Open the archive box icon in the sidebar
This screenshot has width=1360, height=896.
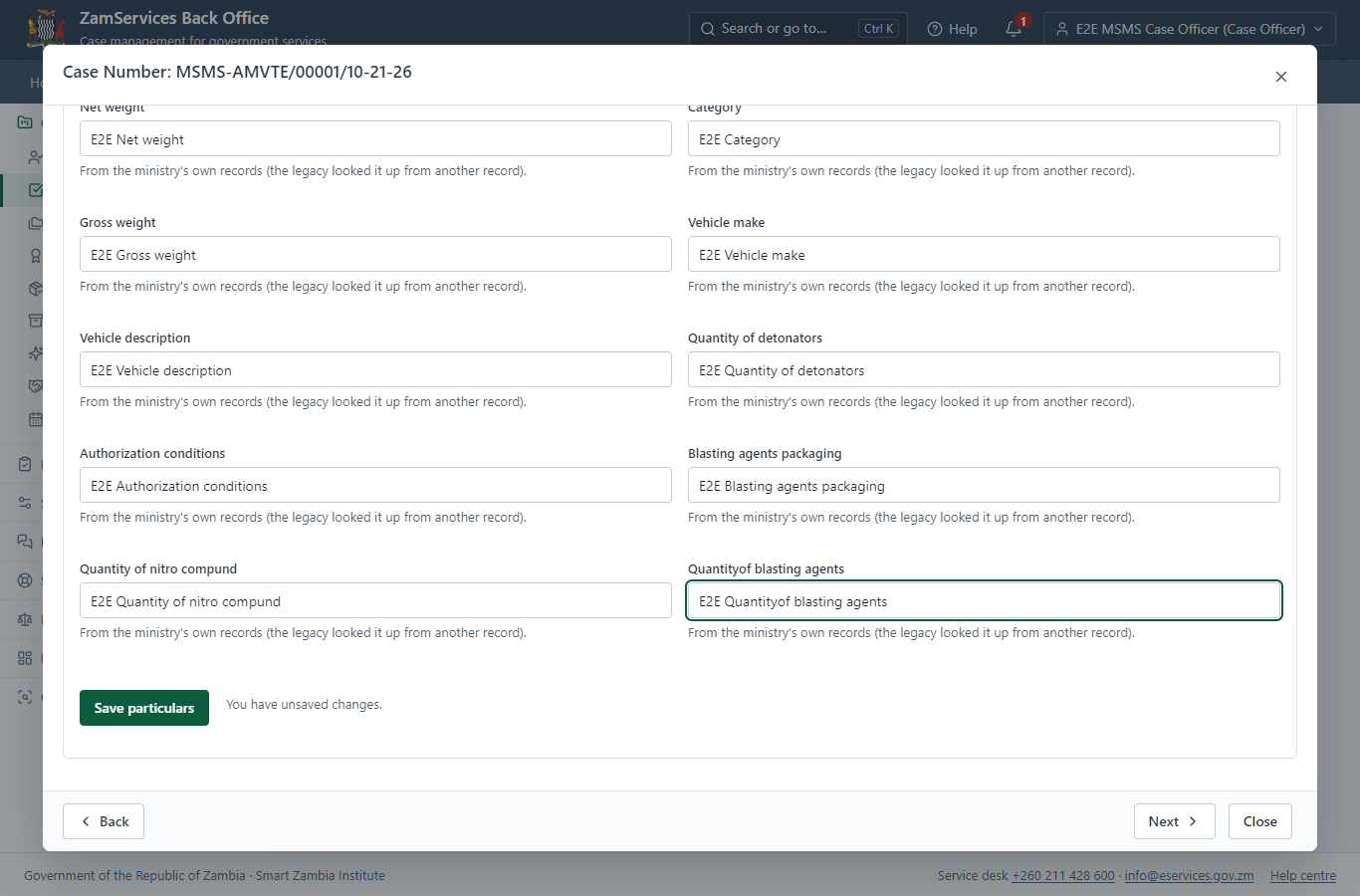coord(36,321)
